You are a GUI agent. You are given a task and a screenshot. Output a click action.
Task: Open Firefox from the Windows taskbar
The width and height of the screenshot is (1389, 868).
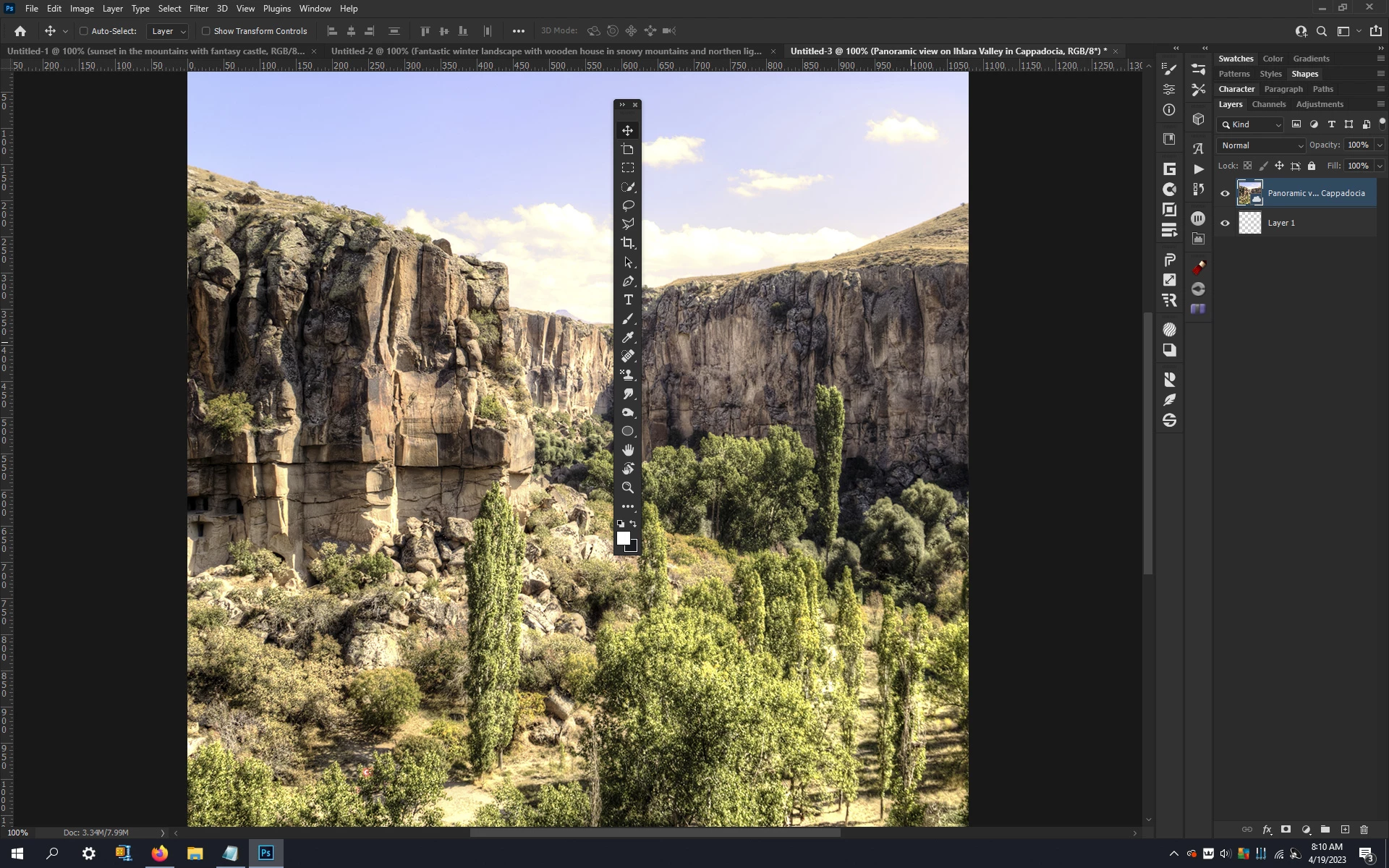(159, 854)
